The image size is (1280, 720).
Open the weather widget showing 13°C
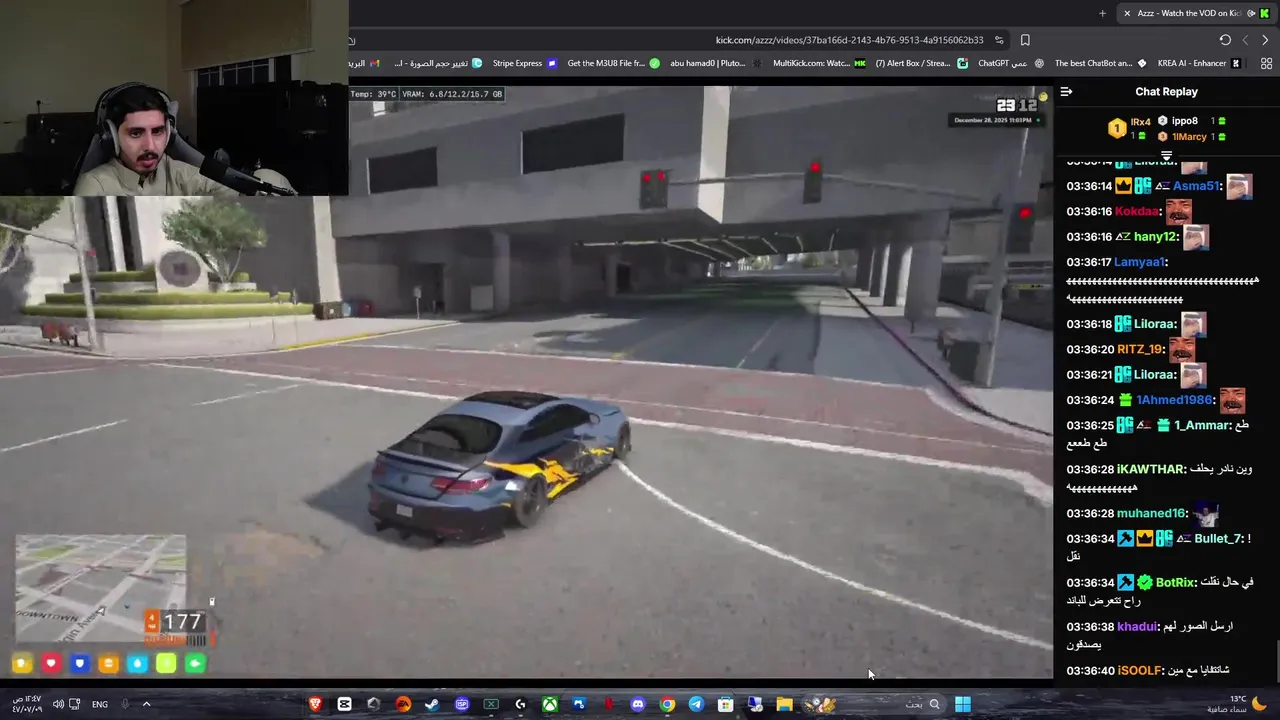click(x=1235, y=704)
